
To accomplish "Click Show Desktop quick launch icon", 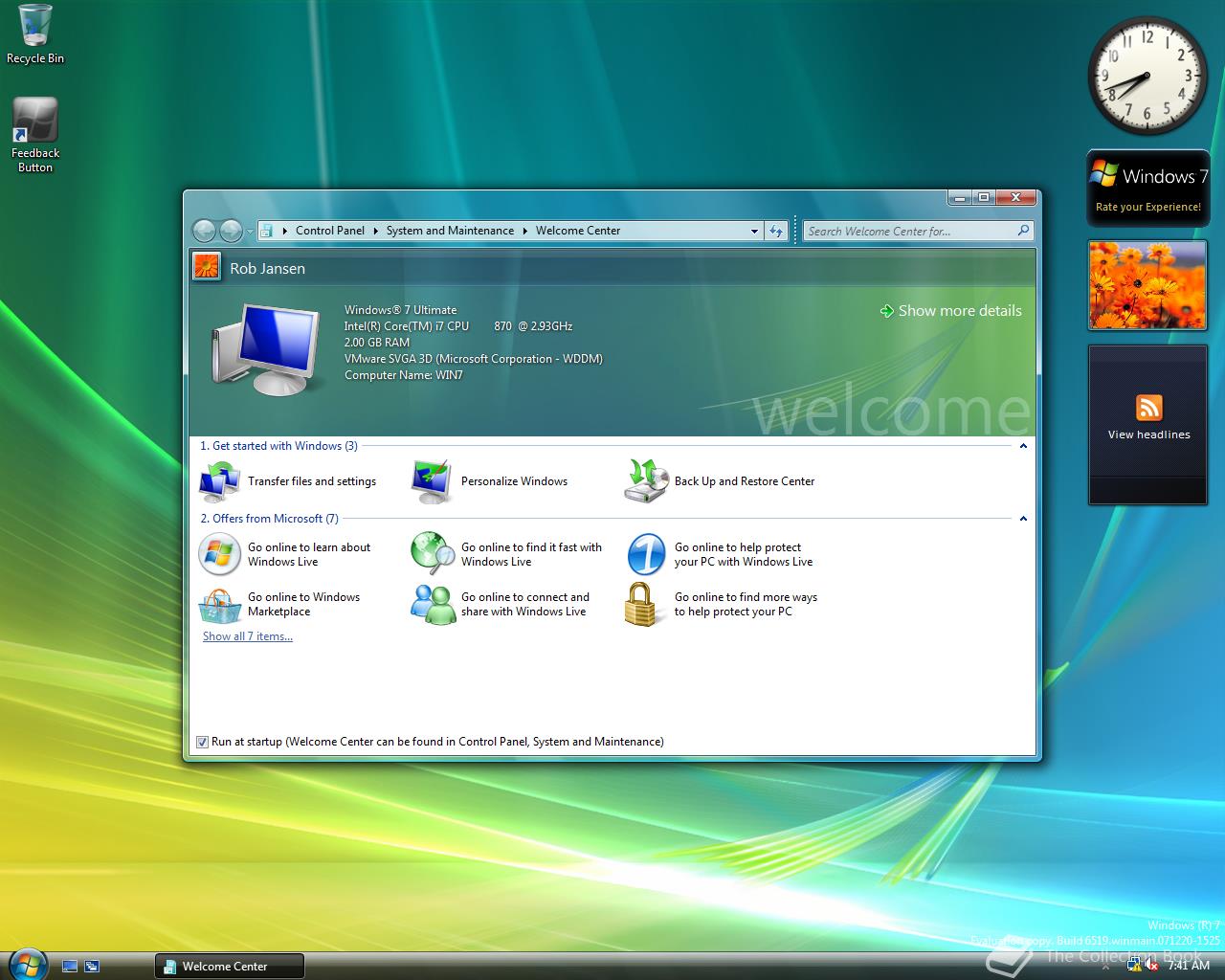I will coord(70,967).
